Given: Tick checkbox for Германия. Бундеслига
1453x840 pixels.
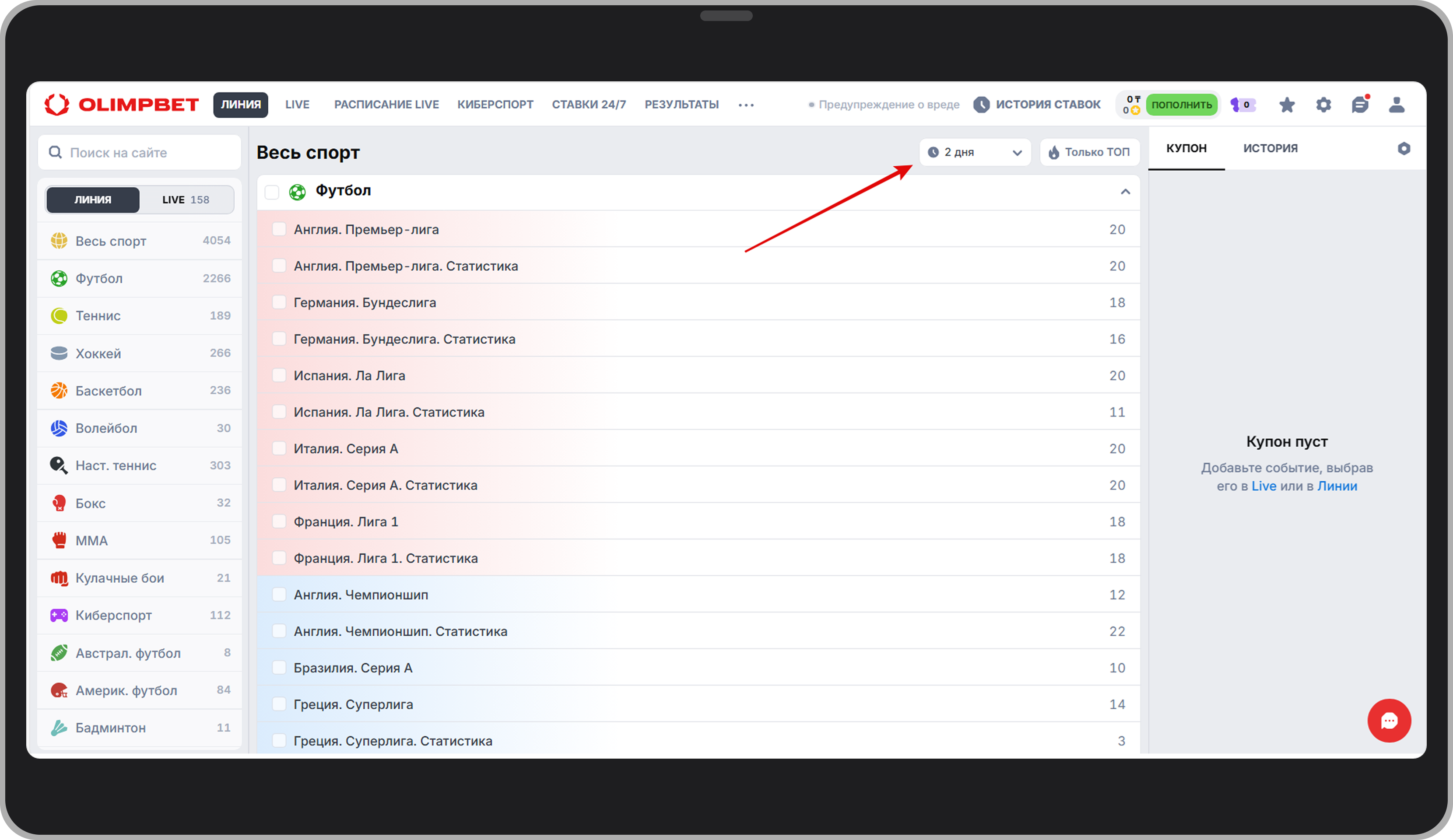Looking at the screenshot, I should point(279,303).
